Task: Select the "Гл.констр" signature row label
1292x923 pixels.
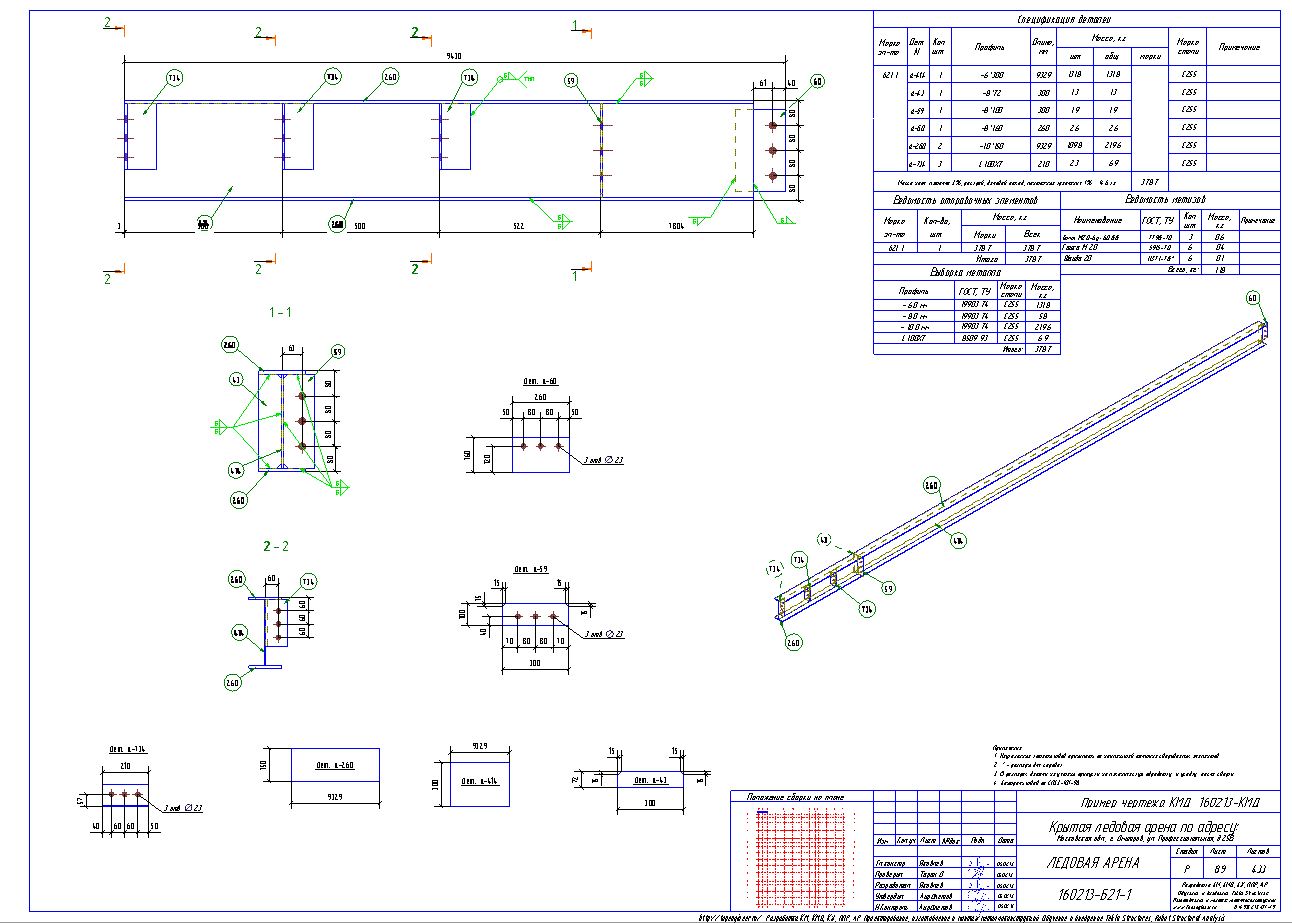Action: [891, 863]
